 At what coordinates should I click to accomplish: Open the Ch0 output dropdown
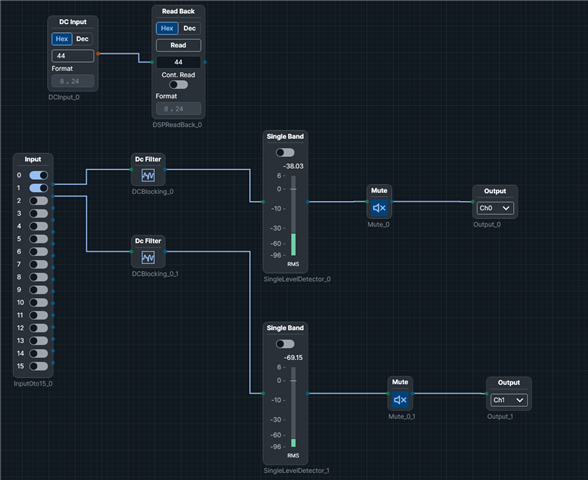tap(495, 208)
